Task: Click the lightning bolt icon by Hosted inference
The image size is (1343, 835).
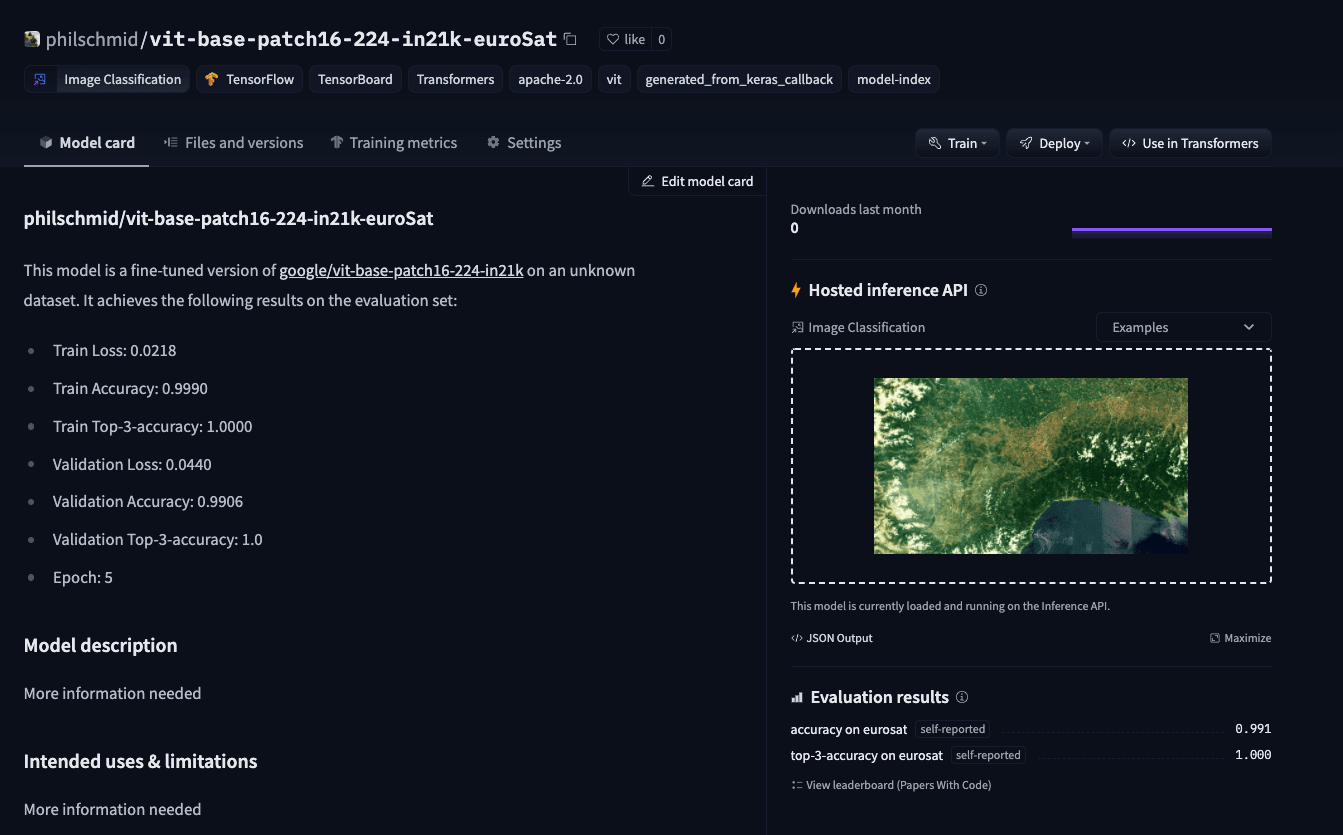Action: click(x=796, y=290)
